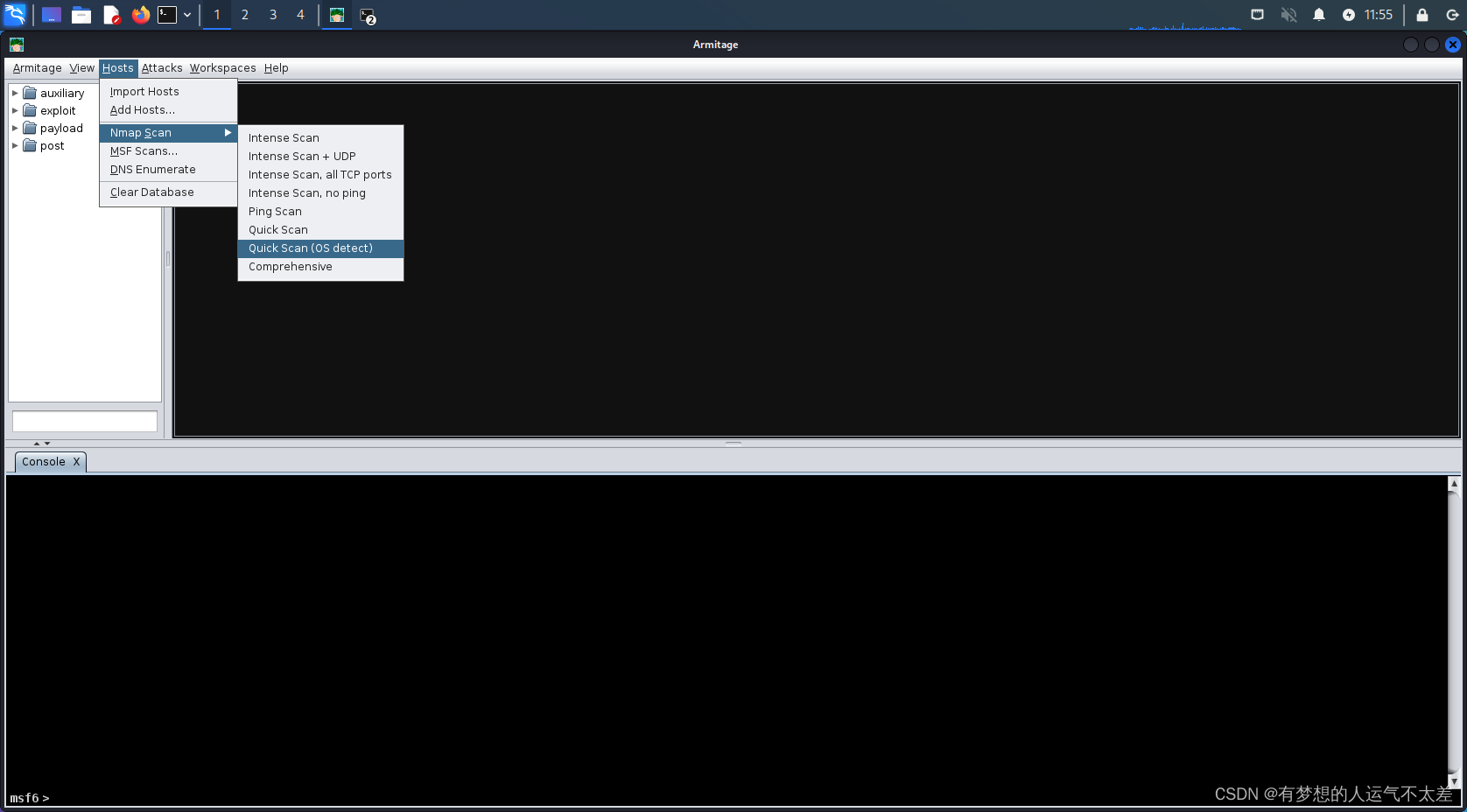The height and width of the screenshot is (812, 1467).
Task: Open the file manager taskbar icon
Action: point(81,15)
